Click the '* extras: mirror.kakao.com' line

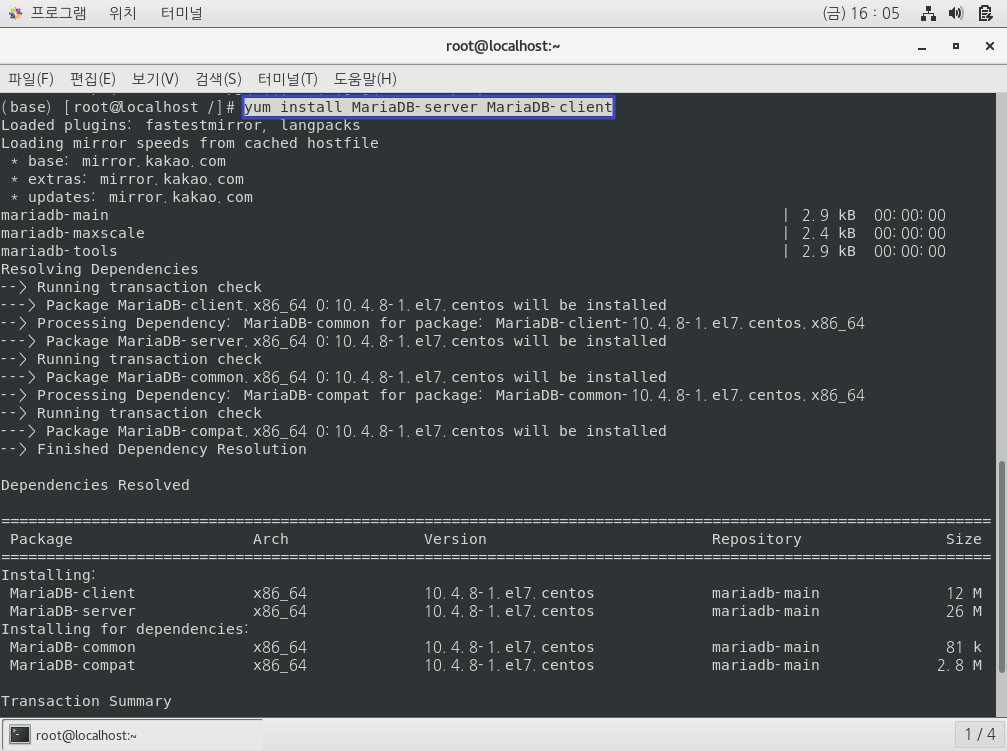tap(127, 179)
